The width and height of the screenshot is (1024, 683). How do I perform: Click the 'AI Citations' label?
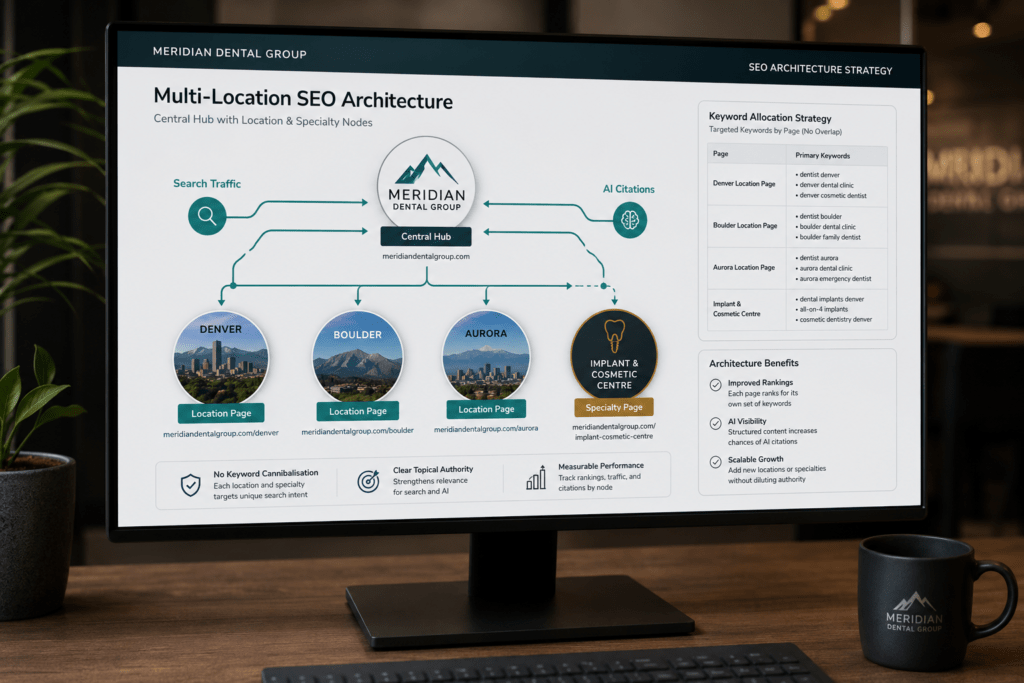(628, 189)
